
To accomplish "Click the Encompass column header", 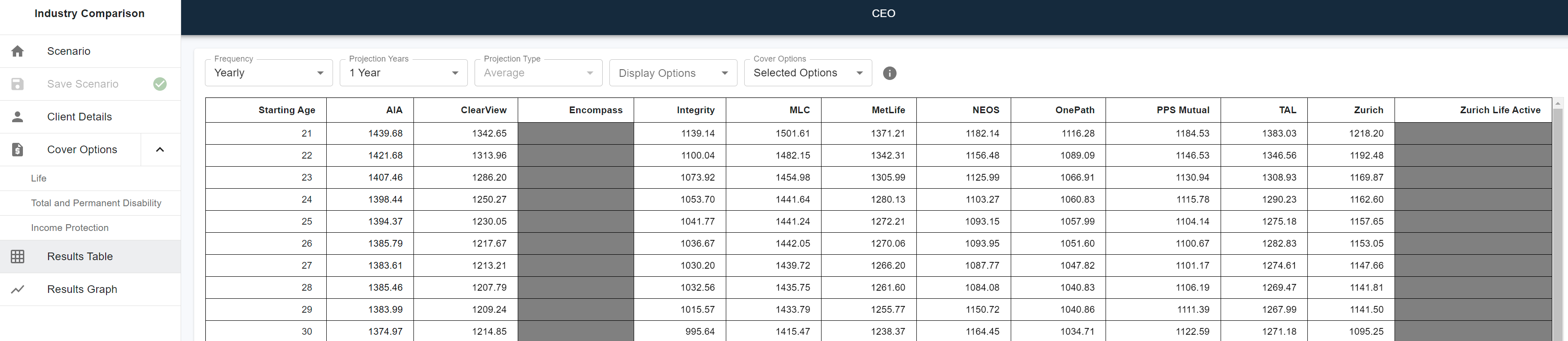I will 576,110.
